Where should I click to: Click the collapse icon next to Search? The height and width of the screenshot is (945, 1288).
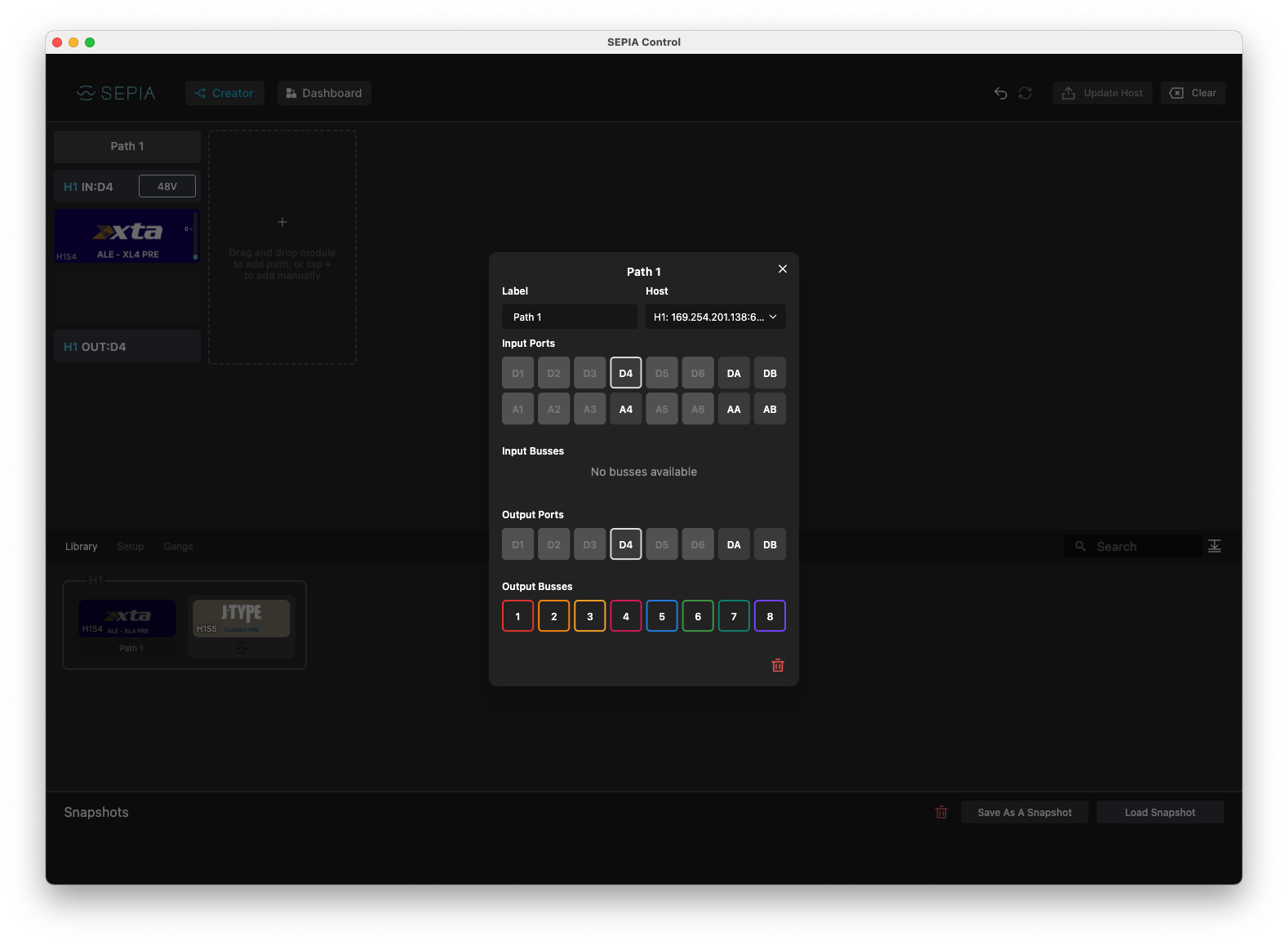1214,546
